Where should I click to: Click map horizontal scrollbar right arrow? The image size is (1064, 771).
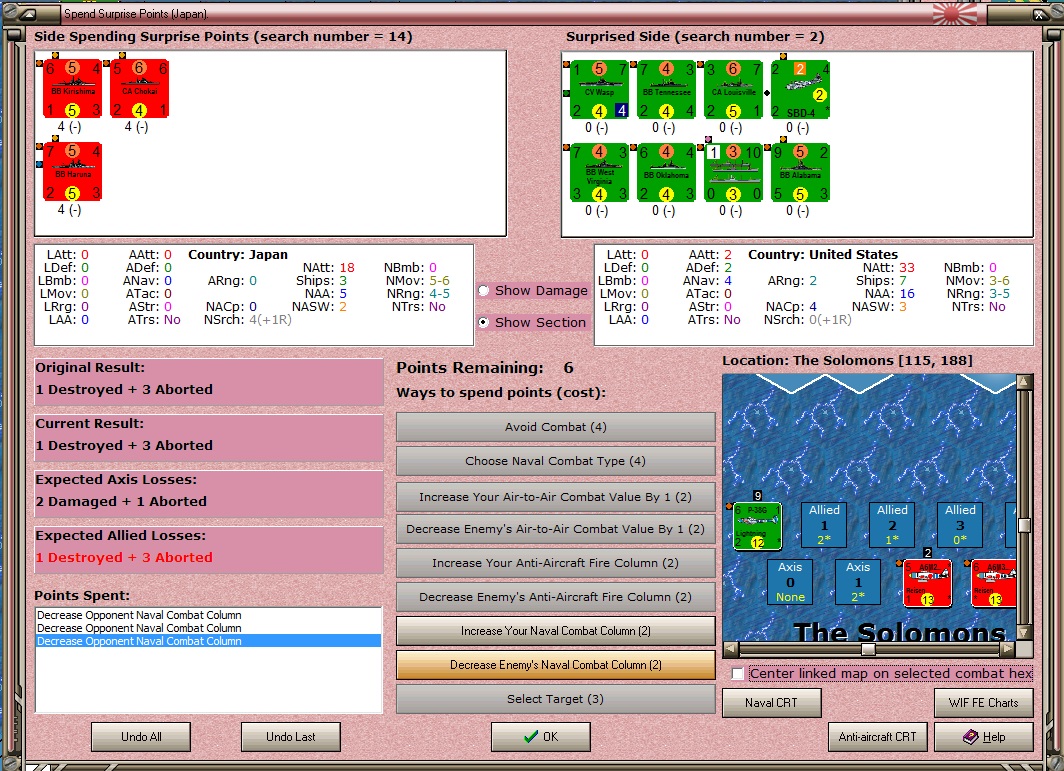1008,650
